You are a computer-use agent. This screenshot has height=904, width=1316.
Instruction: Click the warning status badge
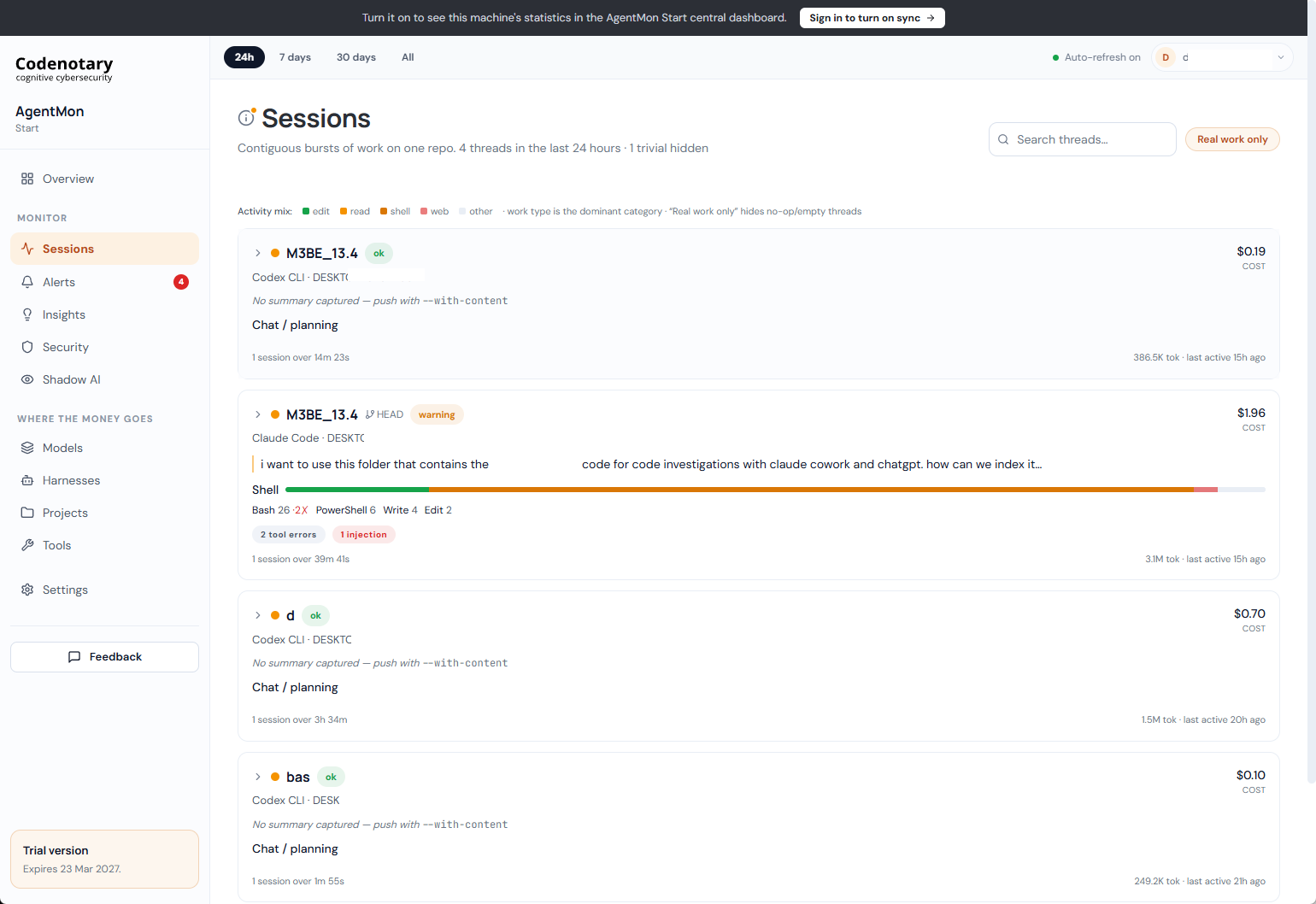(437, 414)
